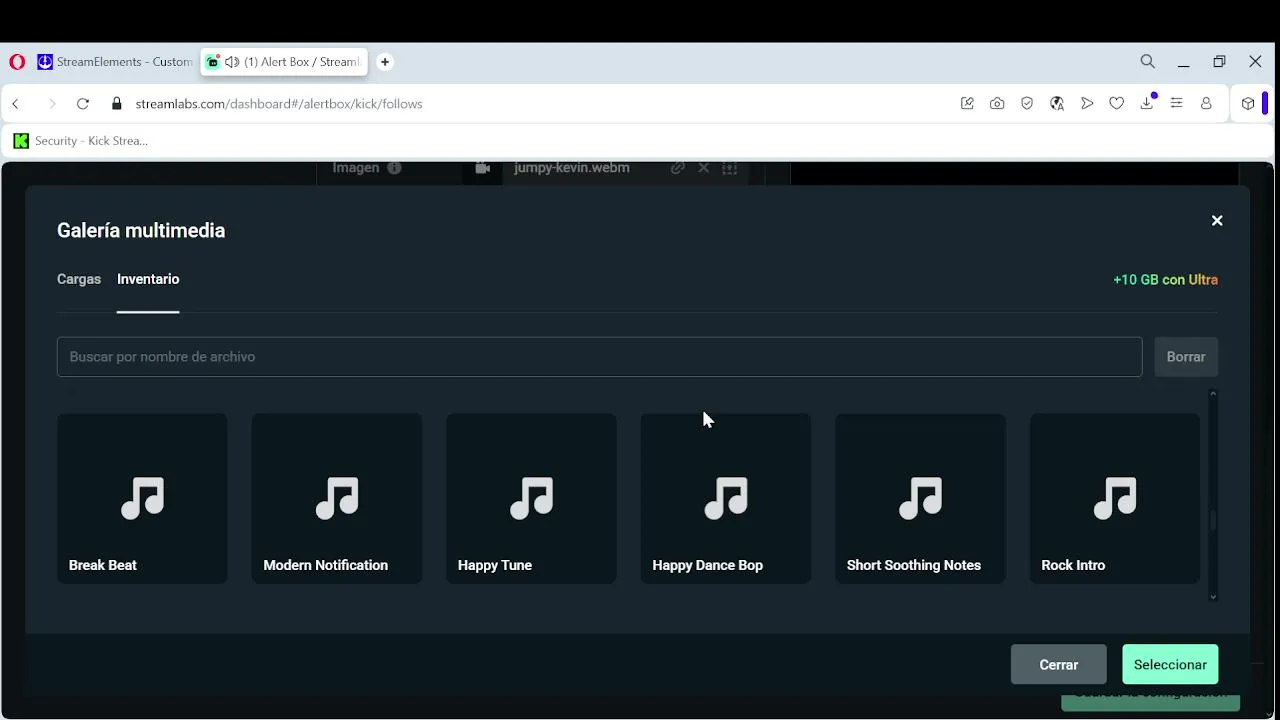Select the Modern Notification sound card
Viewport: 1280px width, 720px height.
pos(337,498)
